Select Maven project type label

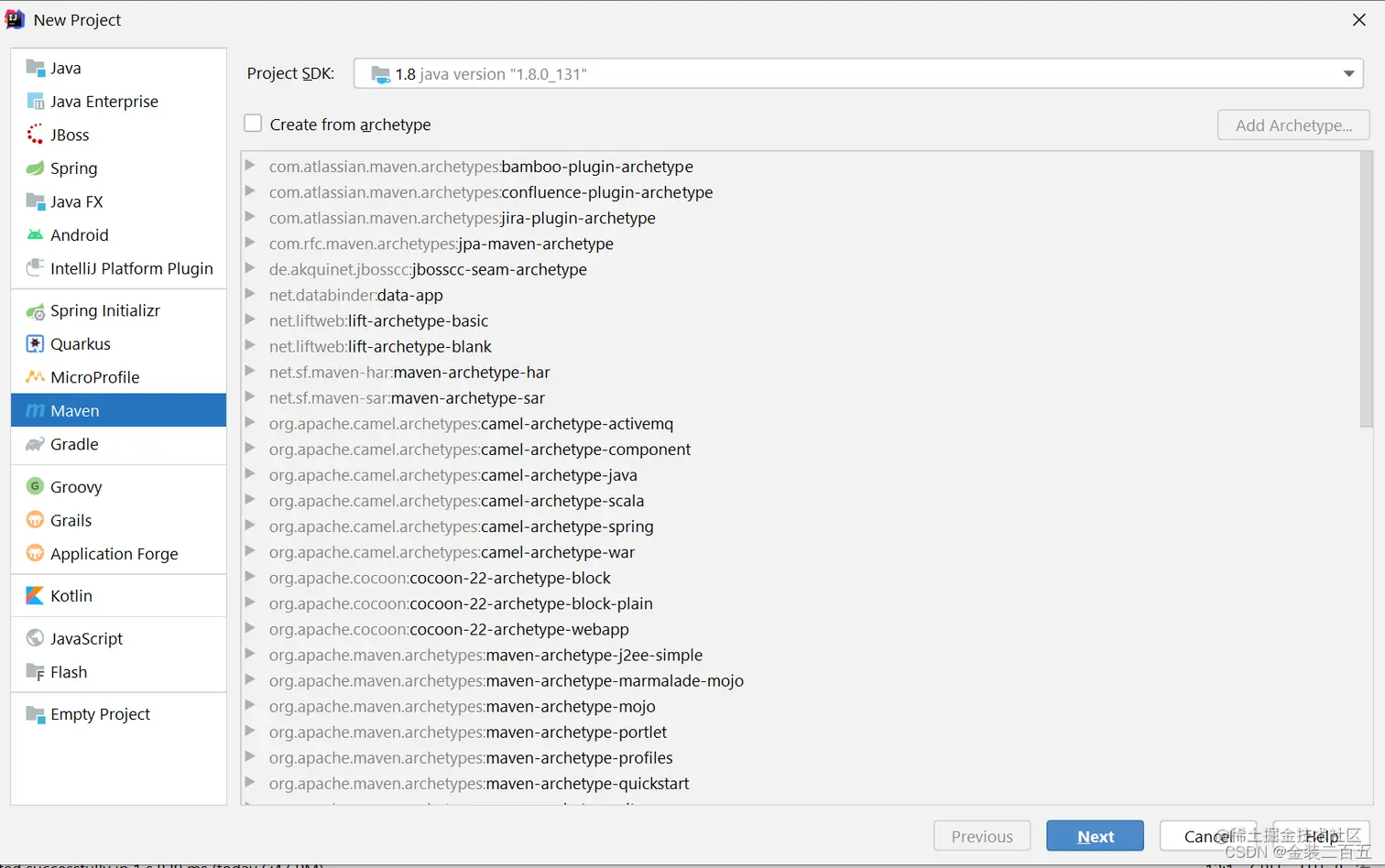75,411
